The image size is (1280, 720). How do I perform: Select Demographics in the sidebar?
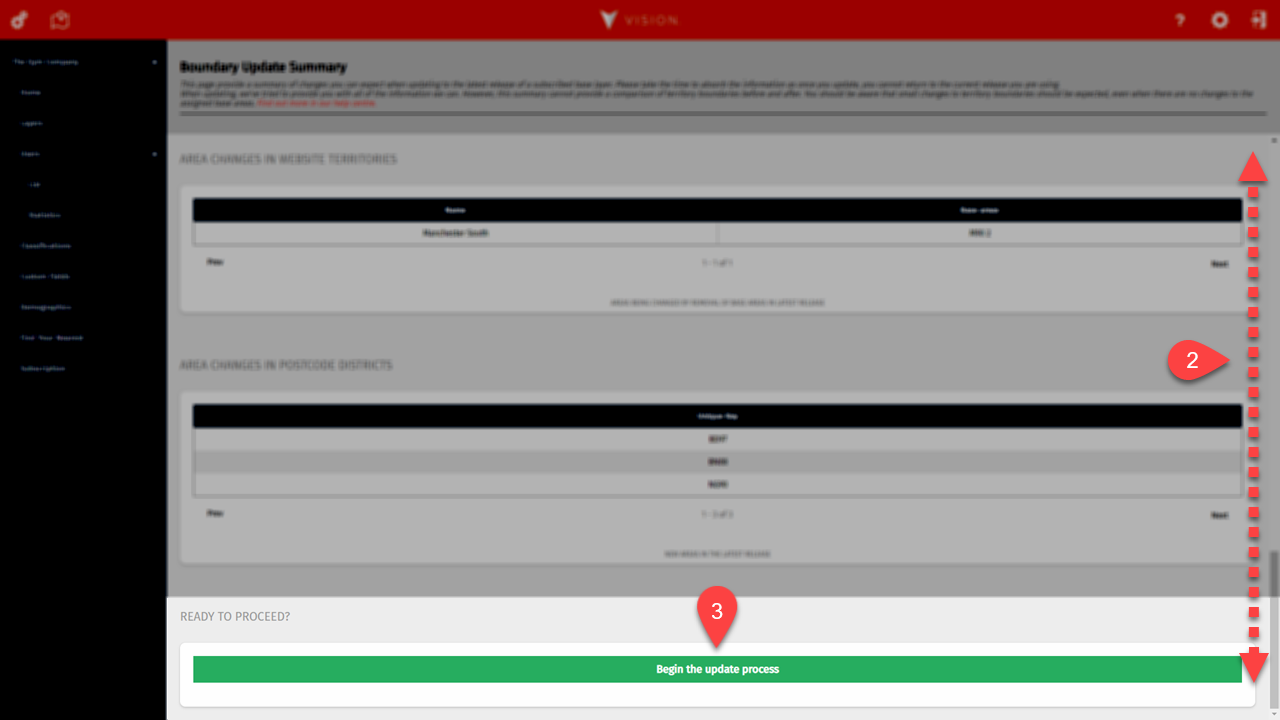46,307
